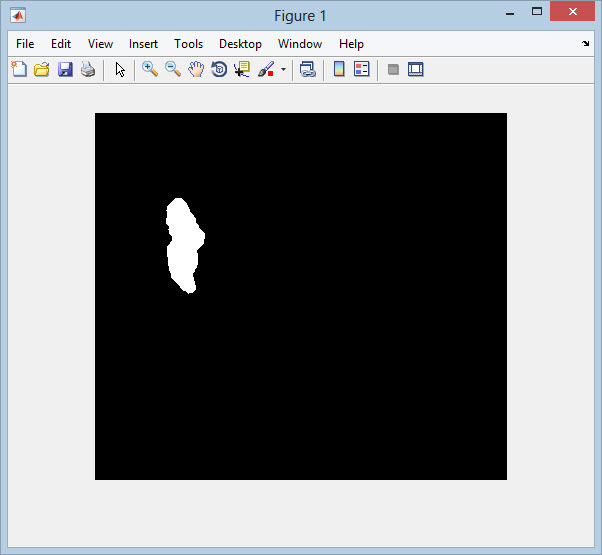Click the dock figure arrow in the menu bar
The width and height of the screenshot is (602, 555).
point(585,43)
